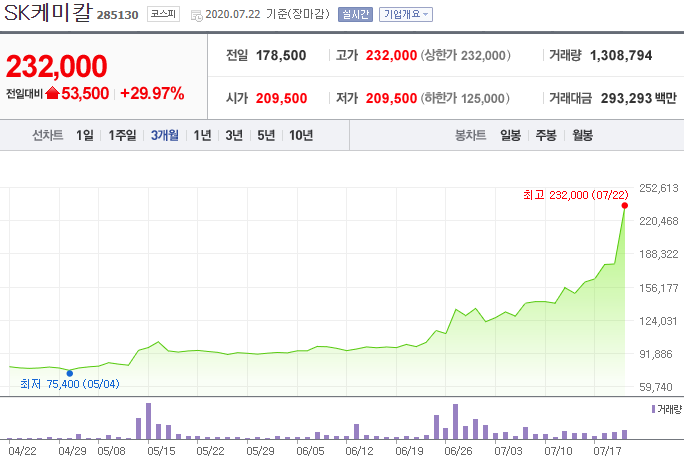Click the 252,613 y-axis label

click(x=659, y=188)
